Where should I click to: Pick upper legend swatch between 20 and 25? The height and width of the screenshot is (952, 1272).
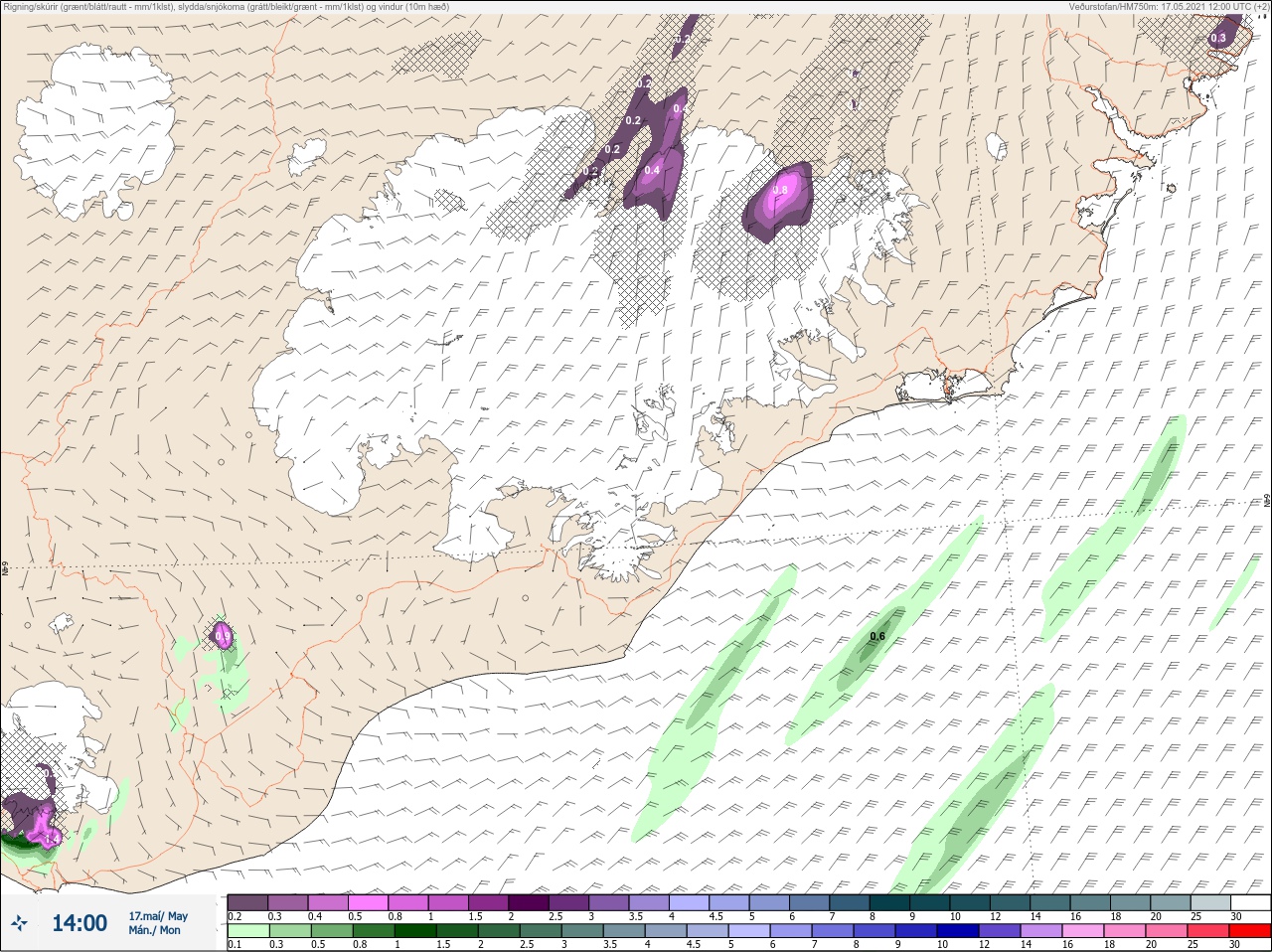pyautogui.click(x=1171, y=902)
